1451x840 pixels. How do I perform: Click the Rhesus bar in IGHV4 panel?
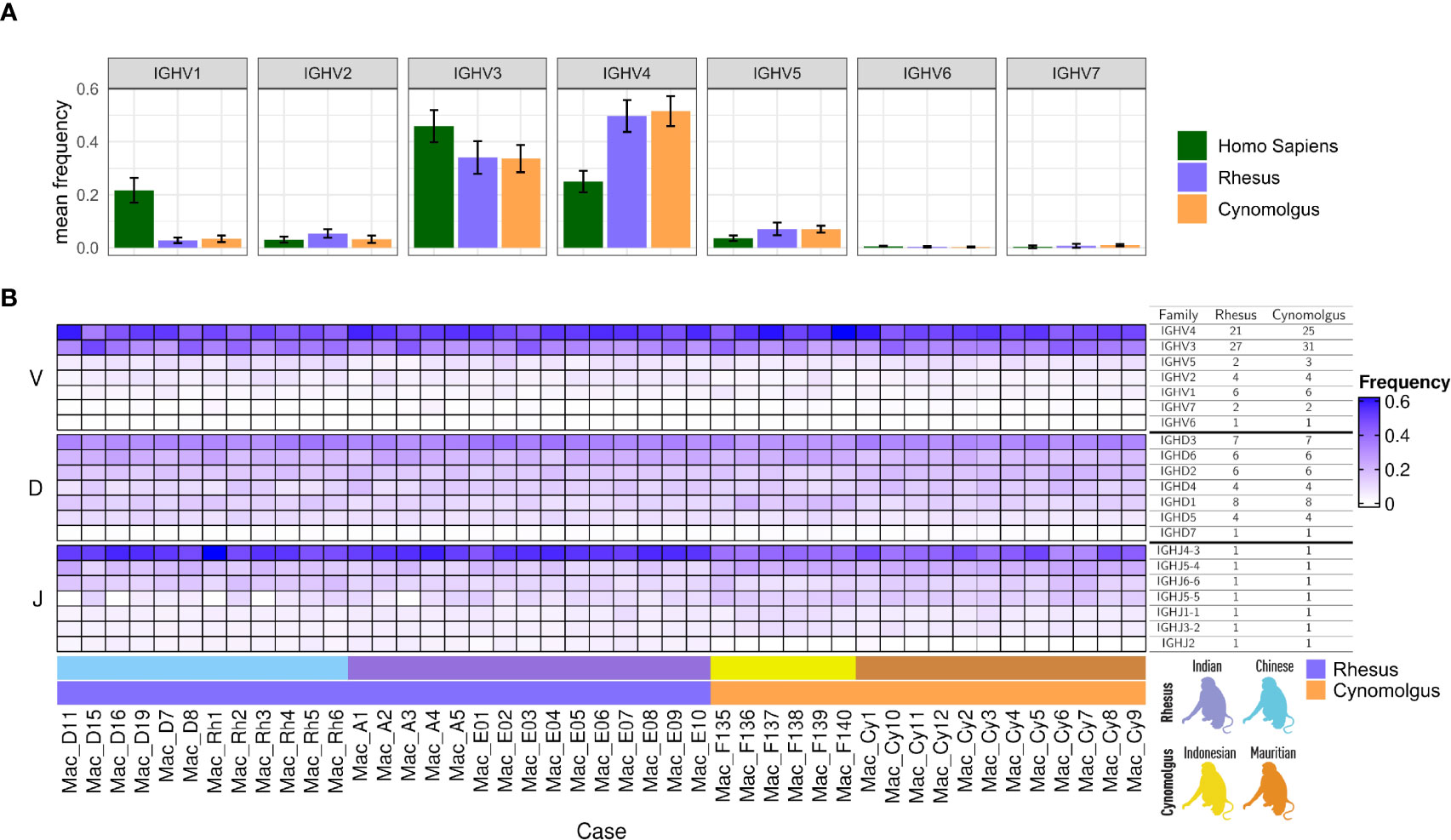pyautogui.click(x=626, y=181)
